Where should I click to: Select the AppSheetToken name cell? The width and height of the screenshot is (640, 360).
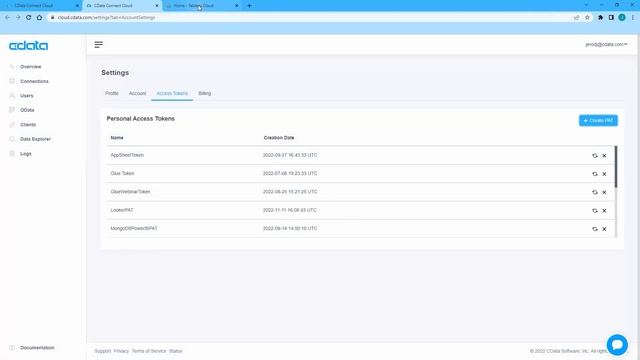tap(127, 155)
